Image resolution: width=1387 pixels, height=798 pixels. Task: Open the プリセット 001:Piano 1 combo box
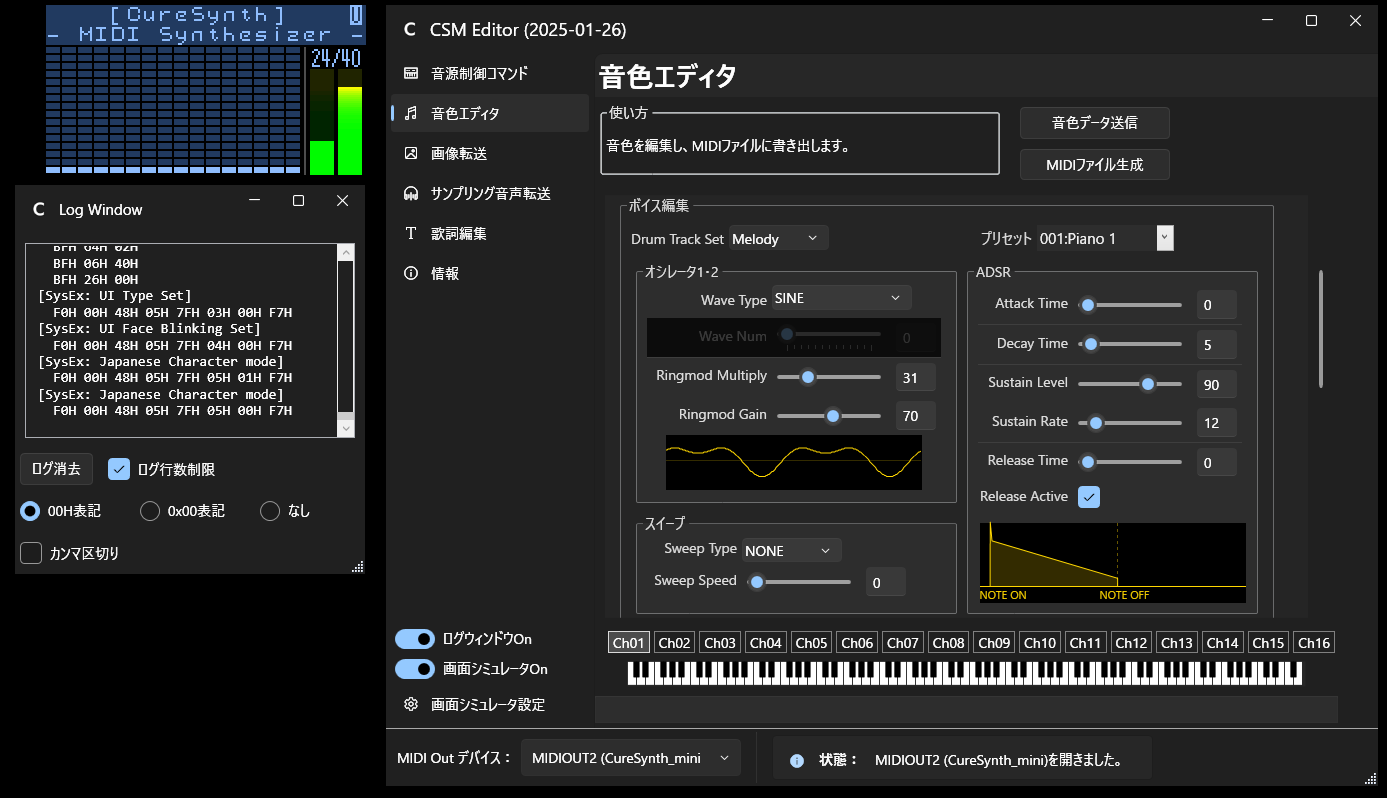[x=1104, y=238]
